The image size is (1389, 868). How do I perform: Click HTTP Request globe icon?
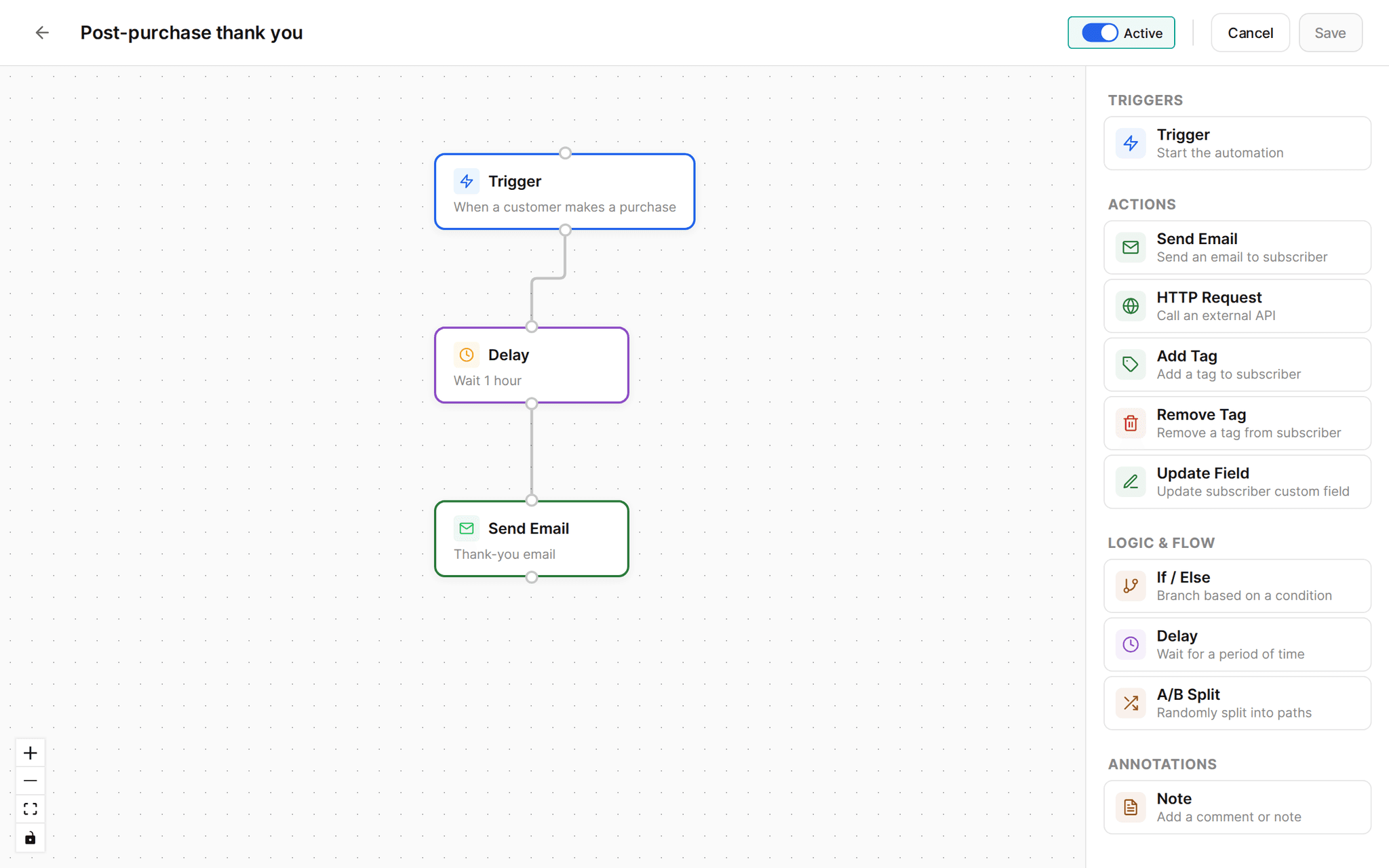point(1131,306)
